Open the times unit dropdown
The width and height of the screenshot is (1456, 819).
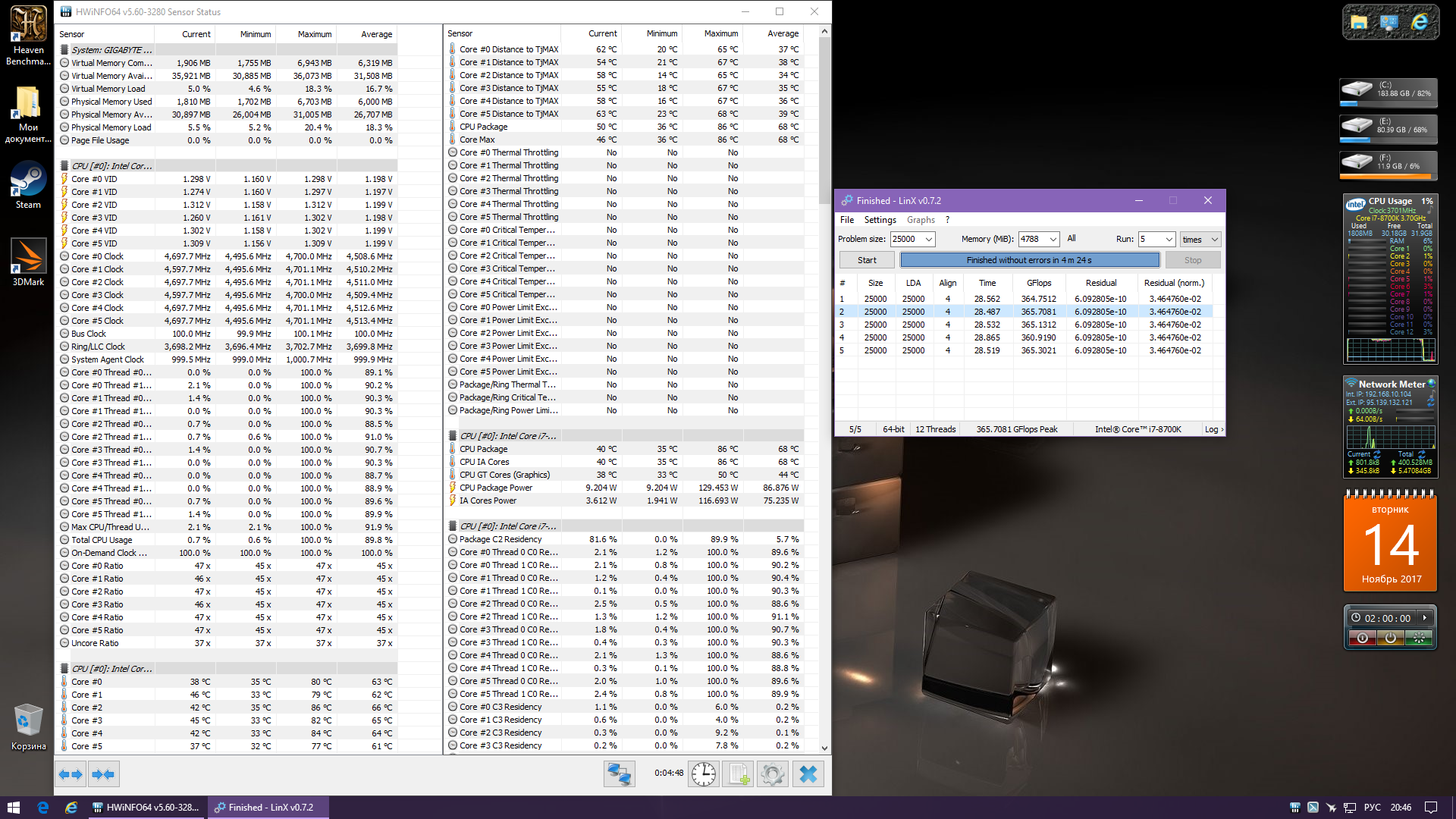click(1214, 240)
